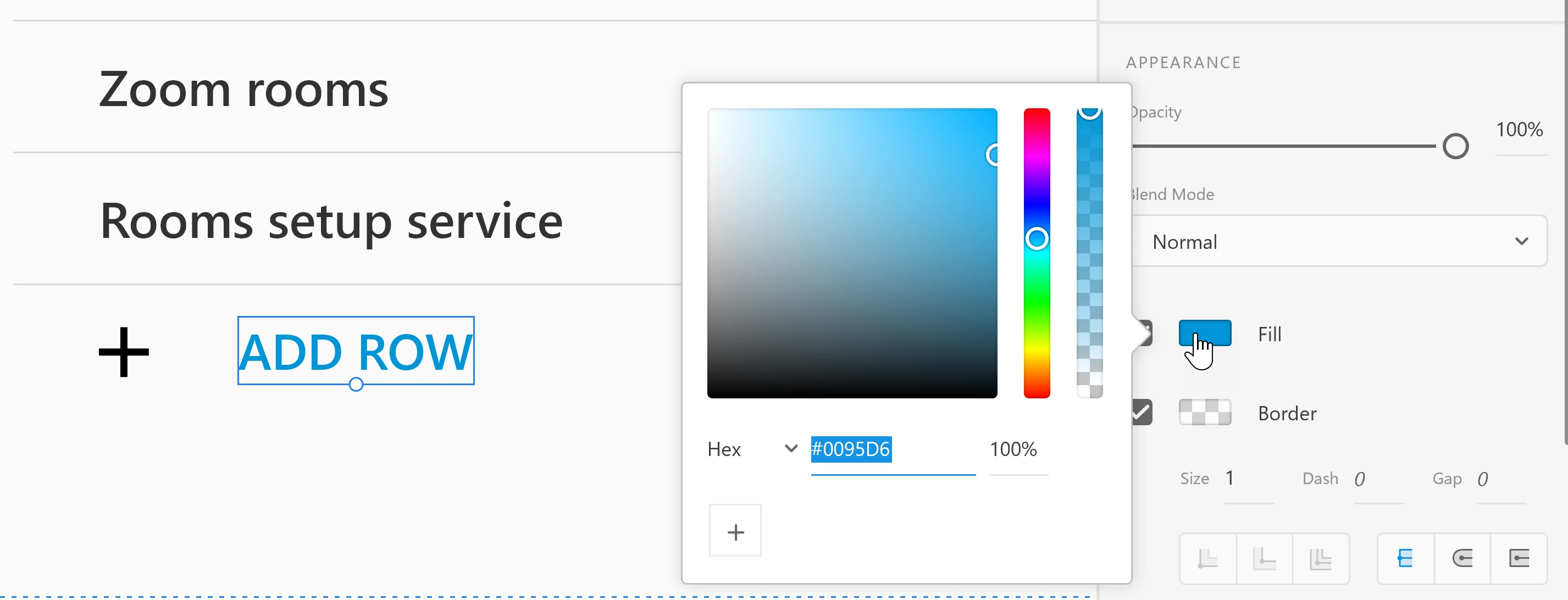This screenshot has width=1568, height=600.
Task: Select inner stroke alignment icon
Action: point(1207,558)
